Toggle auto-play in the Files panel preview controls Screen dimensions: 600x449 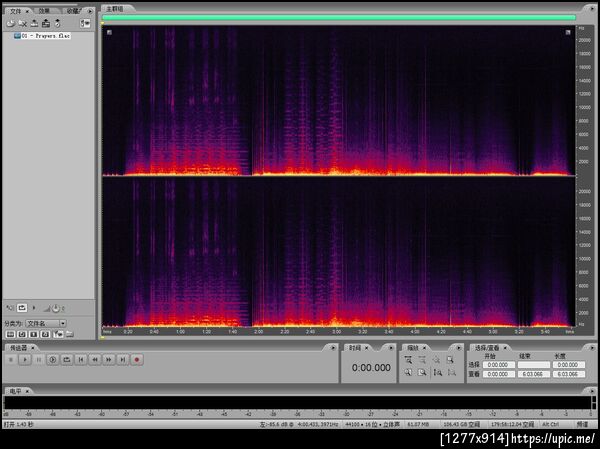(x=10, y=308)
